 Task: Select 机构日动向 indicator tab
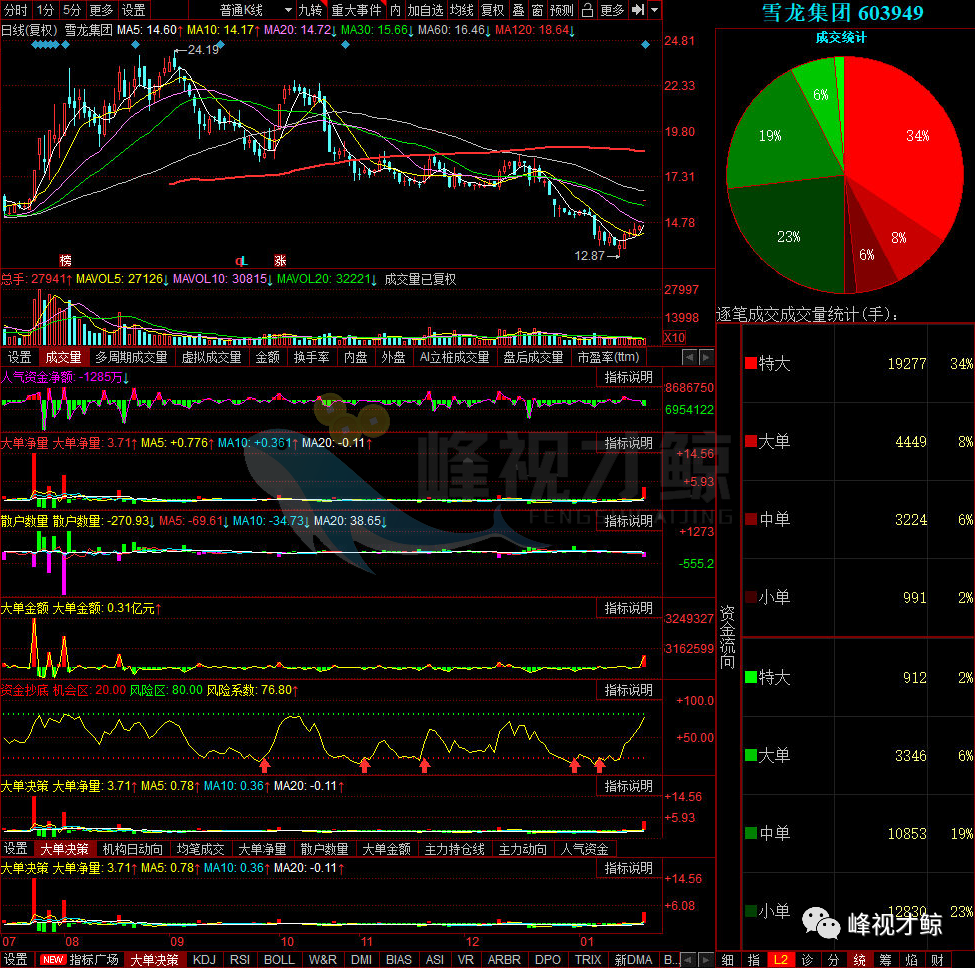132,849
